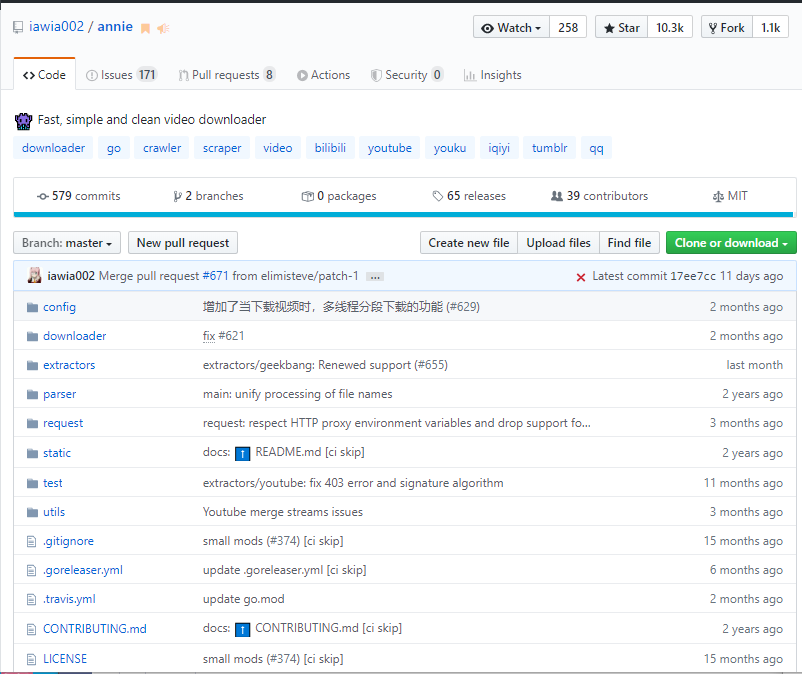Click the blue language color bar
This screenshot has width=802, height=674.
click(403, 214)
